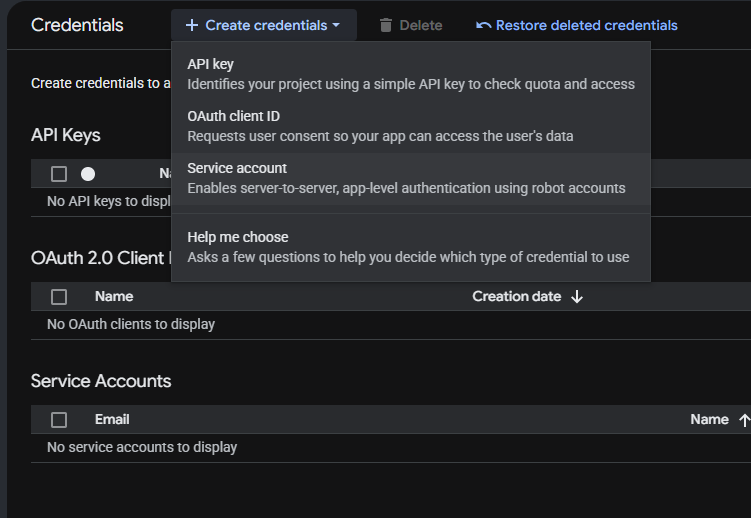
Task: Click the OAuth 2.0 Client section heading
Action: coord(101,258)
